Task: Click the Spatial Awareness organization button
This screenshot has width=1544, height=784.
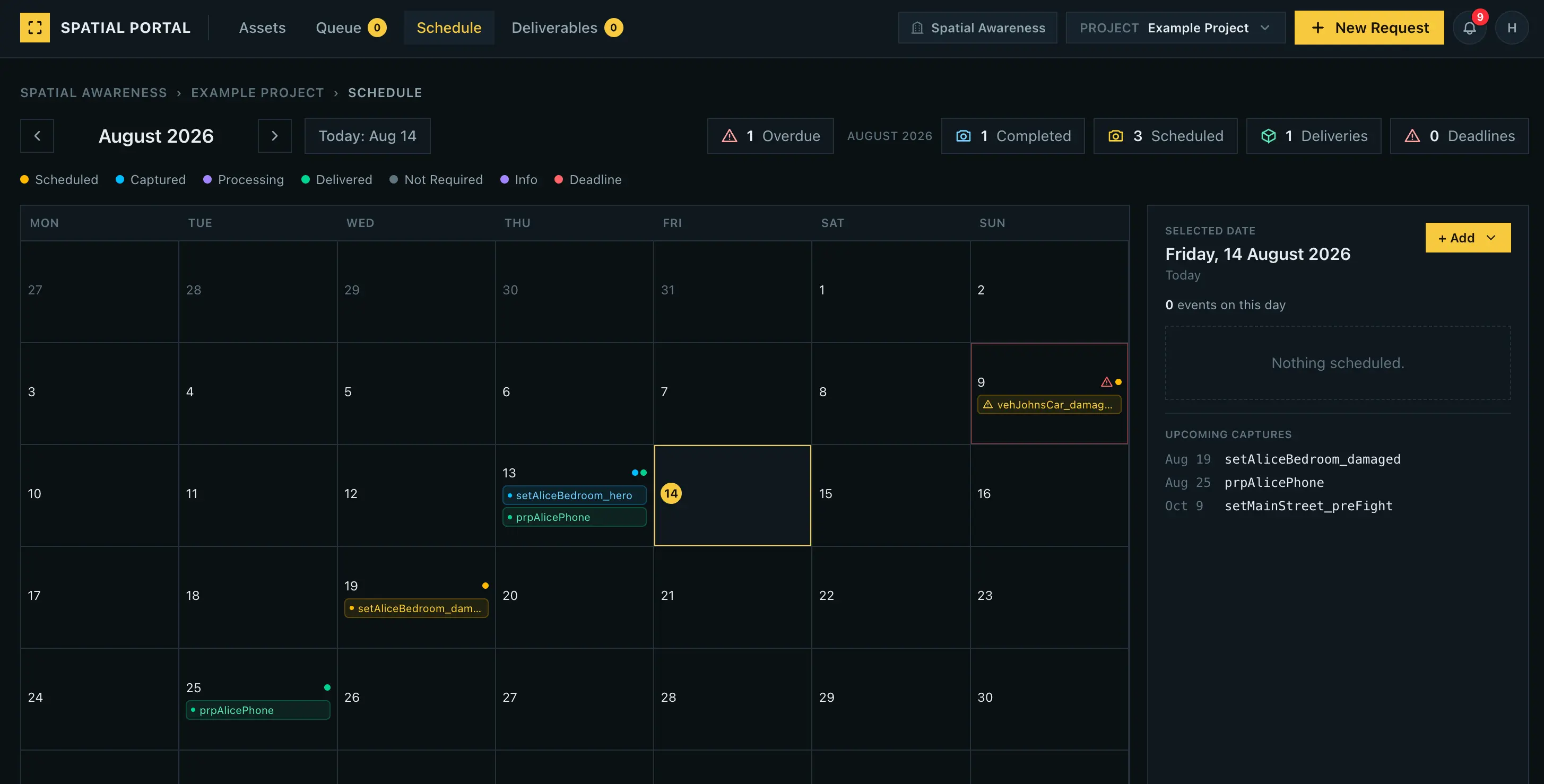Action: (977, 28)
